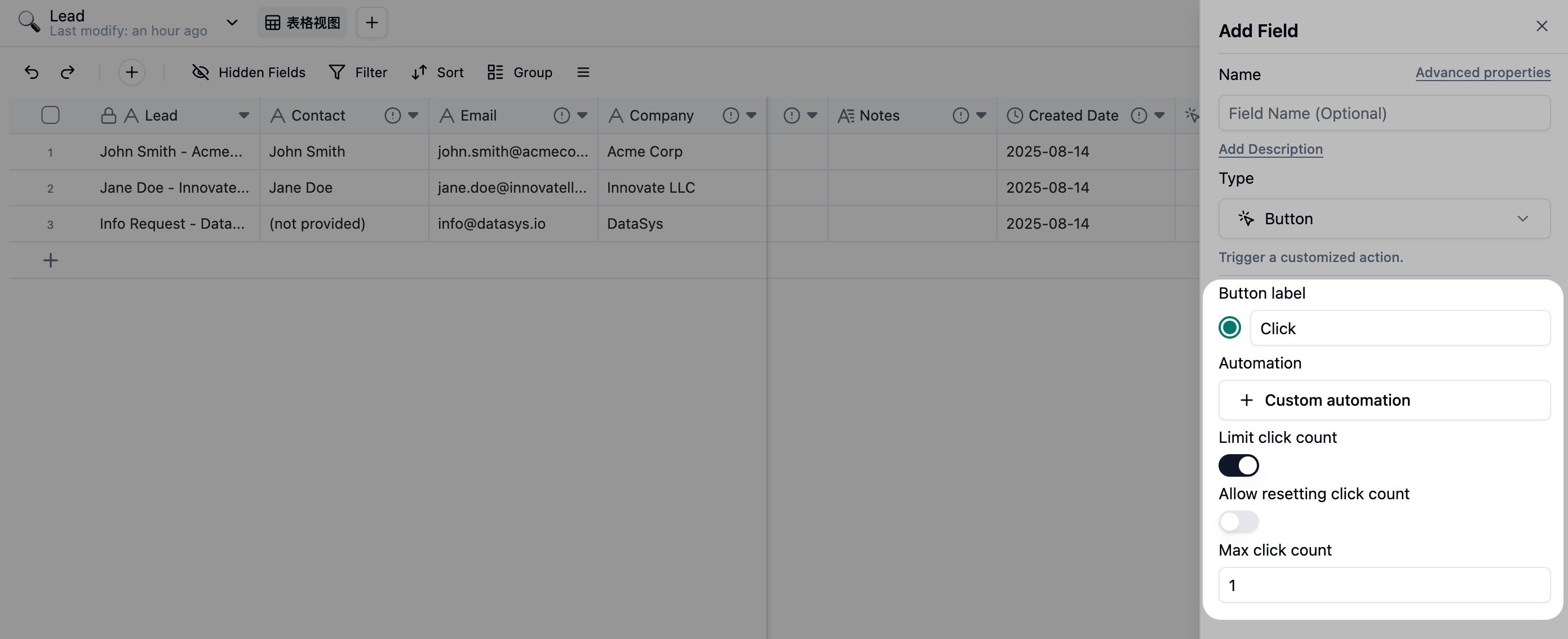The width and height of the screenshot is (1568, 639).
Task: Click the Sort arrows icon
Action: [x=419, y=73]
